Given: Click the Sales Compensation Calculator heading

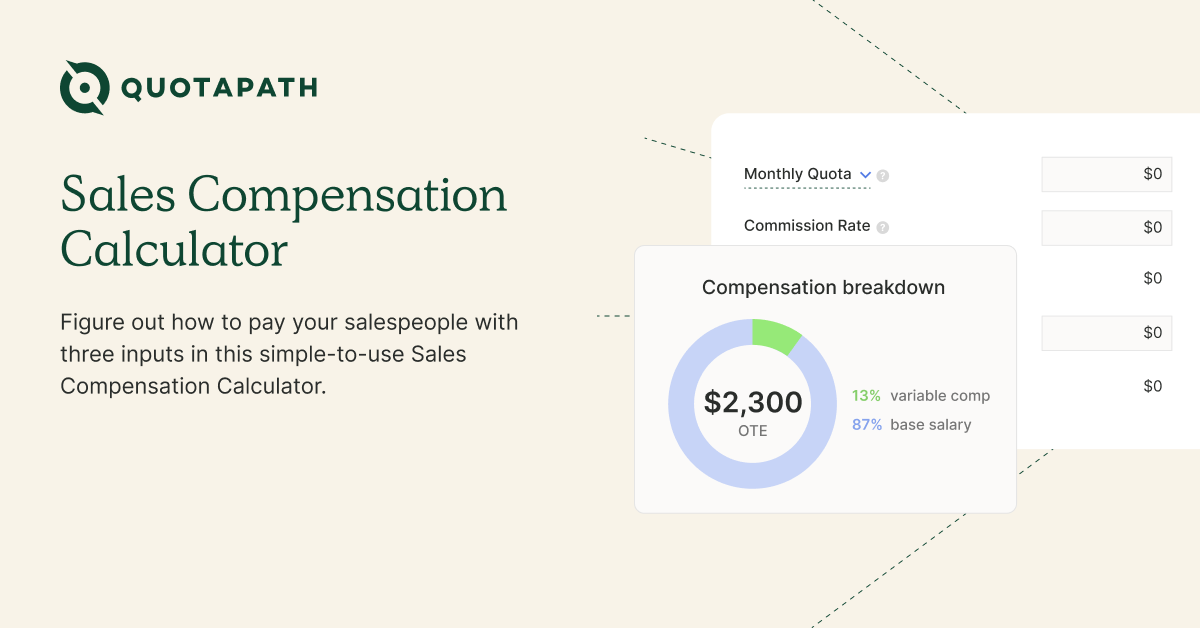Looking at the screenshot, I should 284,221.
